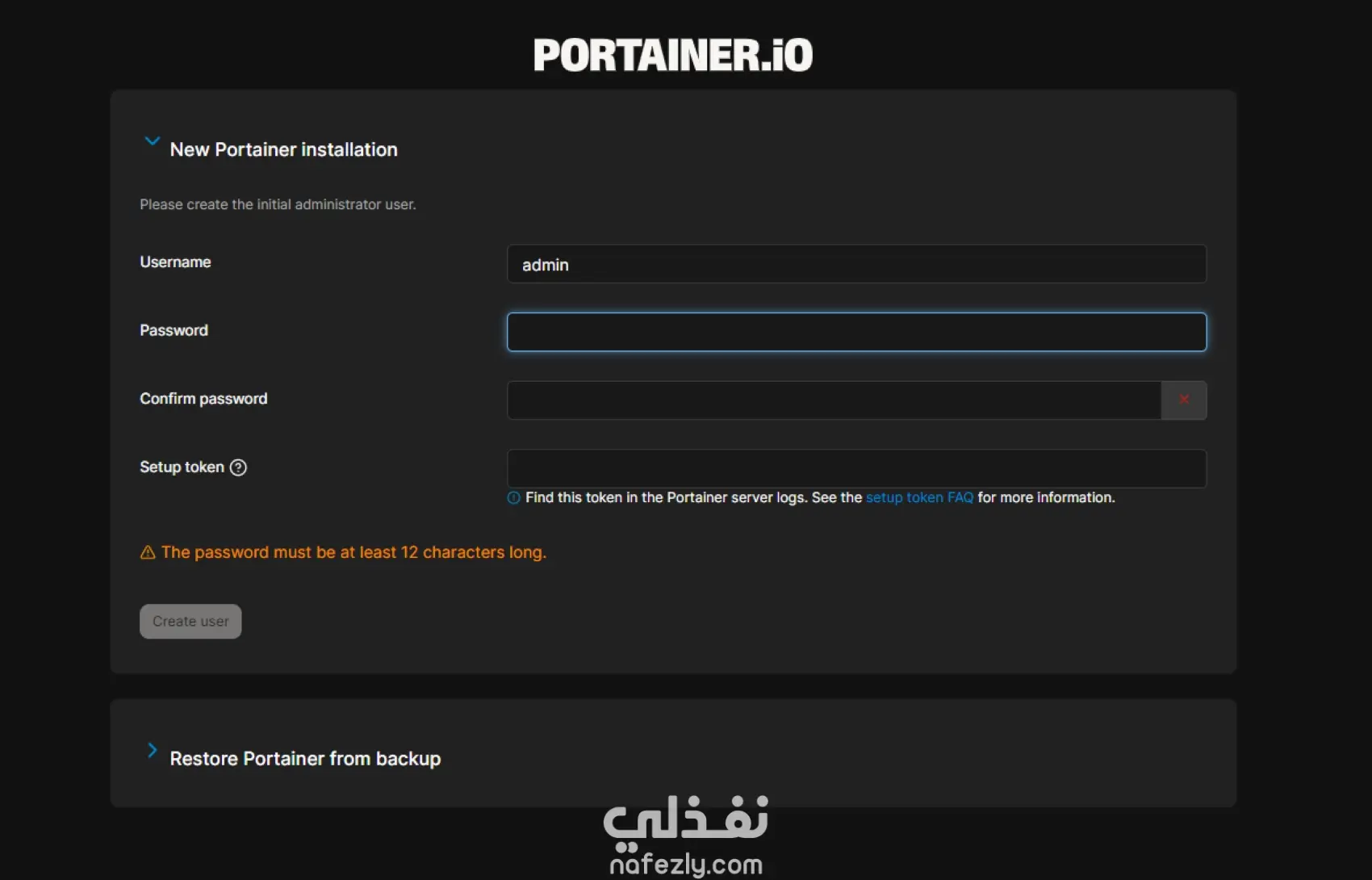Click the password 12 characters warning text
Screen dimensions: 1372x880
point(353,552)
